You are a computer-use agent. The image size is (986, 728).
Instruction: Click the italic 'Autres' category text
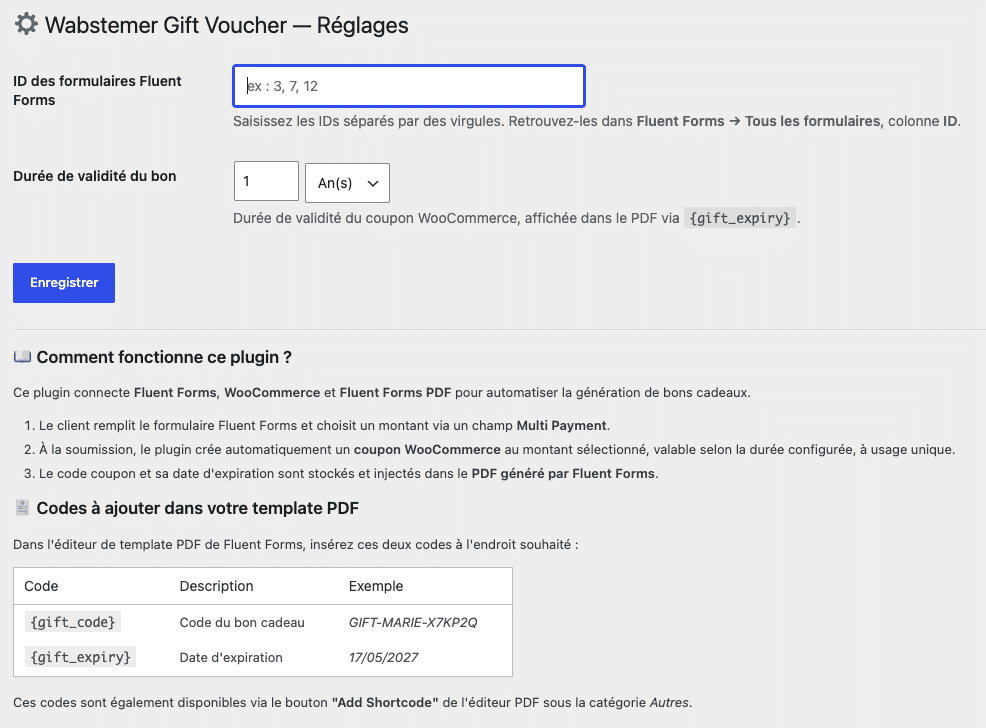point(669,702)
